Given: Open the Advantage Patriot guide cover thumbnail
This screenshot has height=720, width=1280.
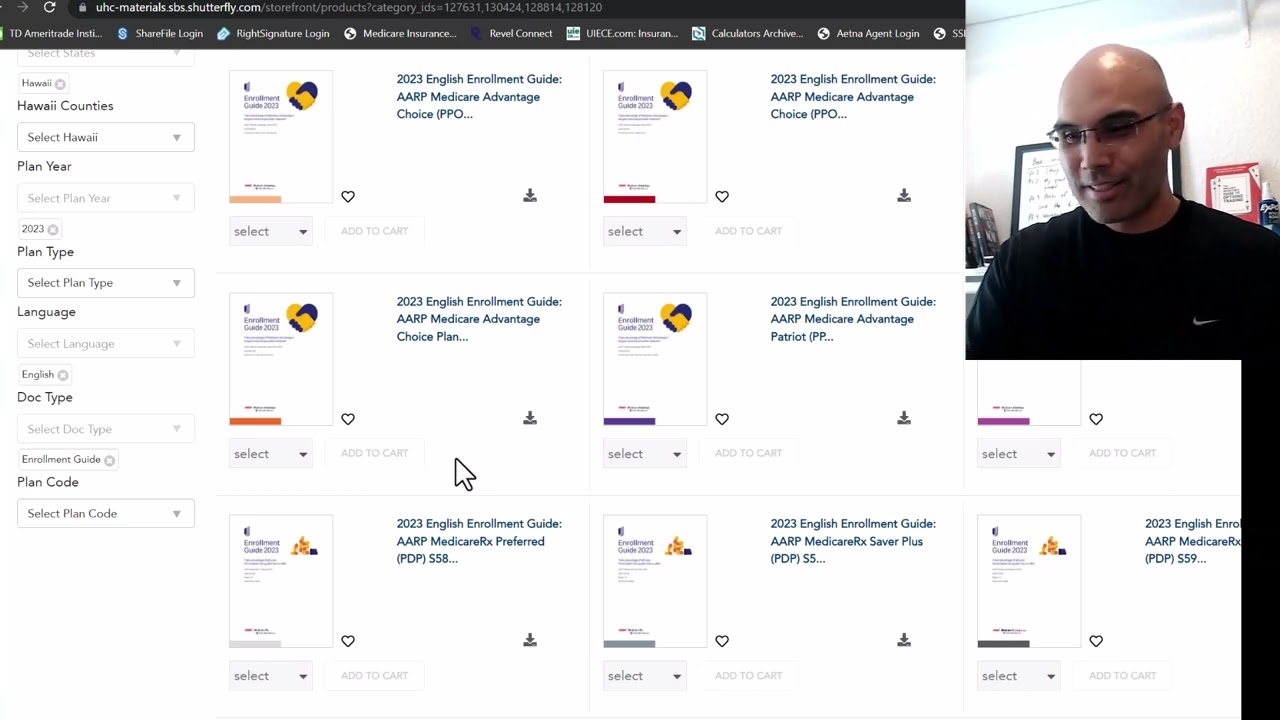Looking at the screenshot, I should 655,359.
